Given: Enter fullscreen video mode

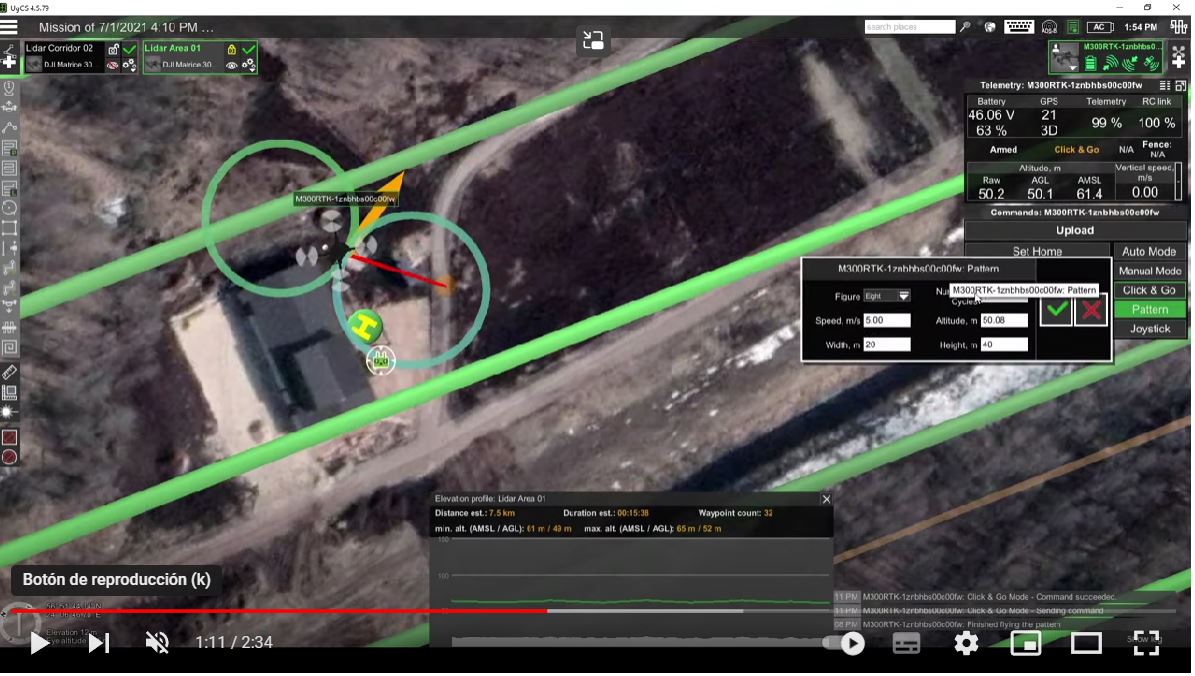Looking at the screenshot, I should [1146, 643].
